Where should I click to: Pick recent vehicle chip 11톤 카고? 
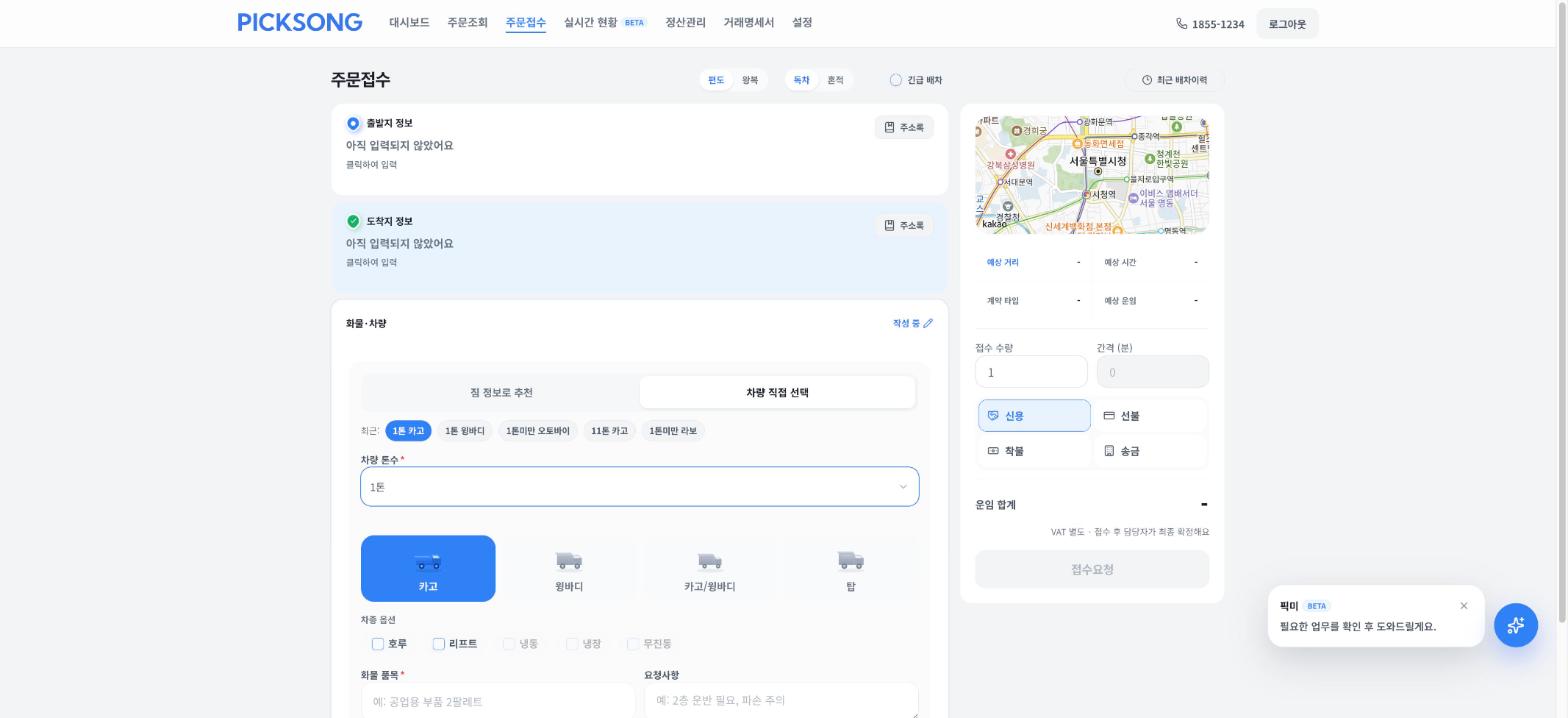609,431
